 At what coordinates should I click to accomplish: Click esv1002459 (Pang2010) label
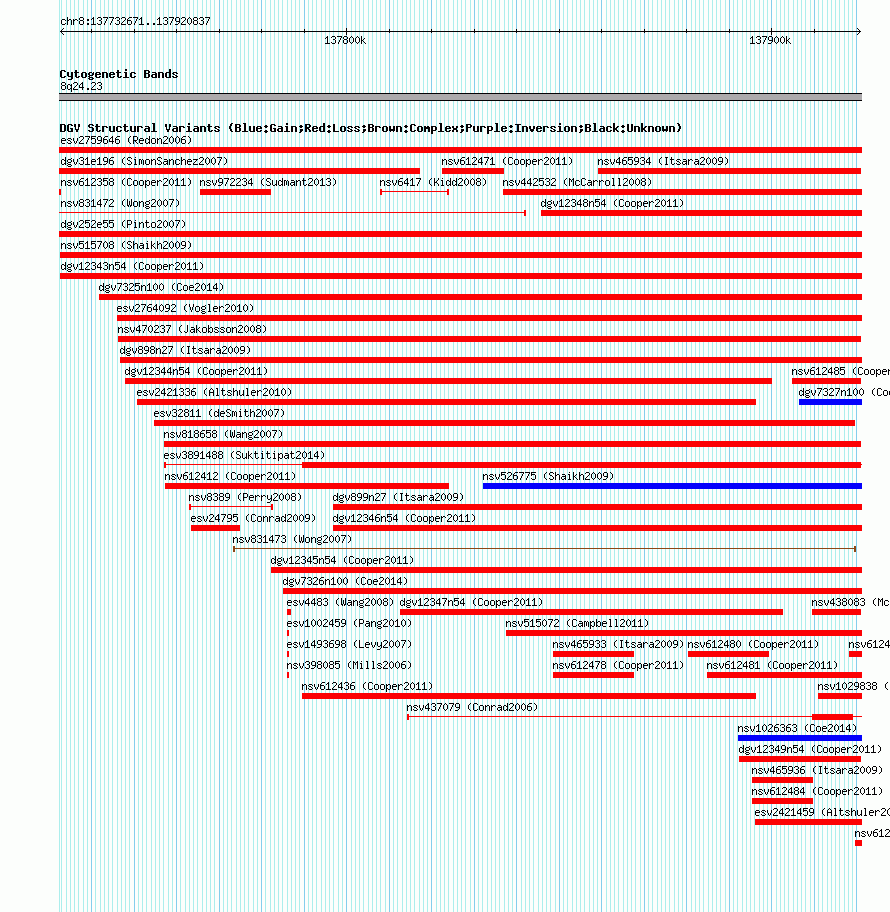(x=349, y=622)
